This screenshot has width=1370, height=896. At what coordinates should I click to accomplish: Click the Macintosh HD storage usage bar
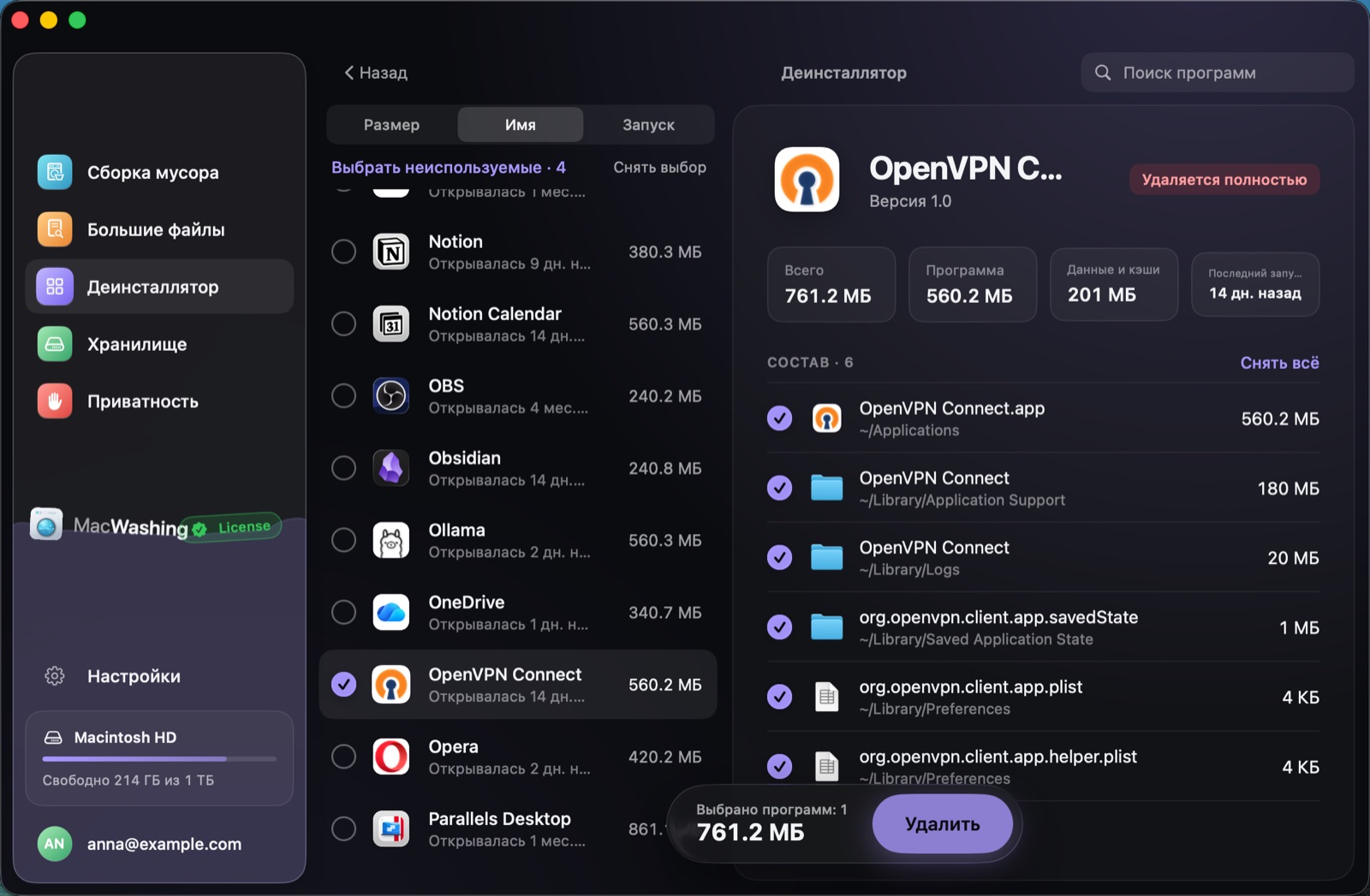point(159,759)
